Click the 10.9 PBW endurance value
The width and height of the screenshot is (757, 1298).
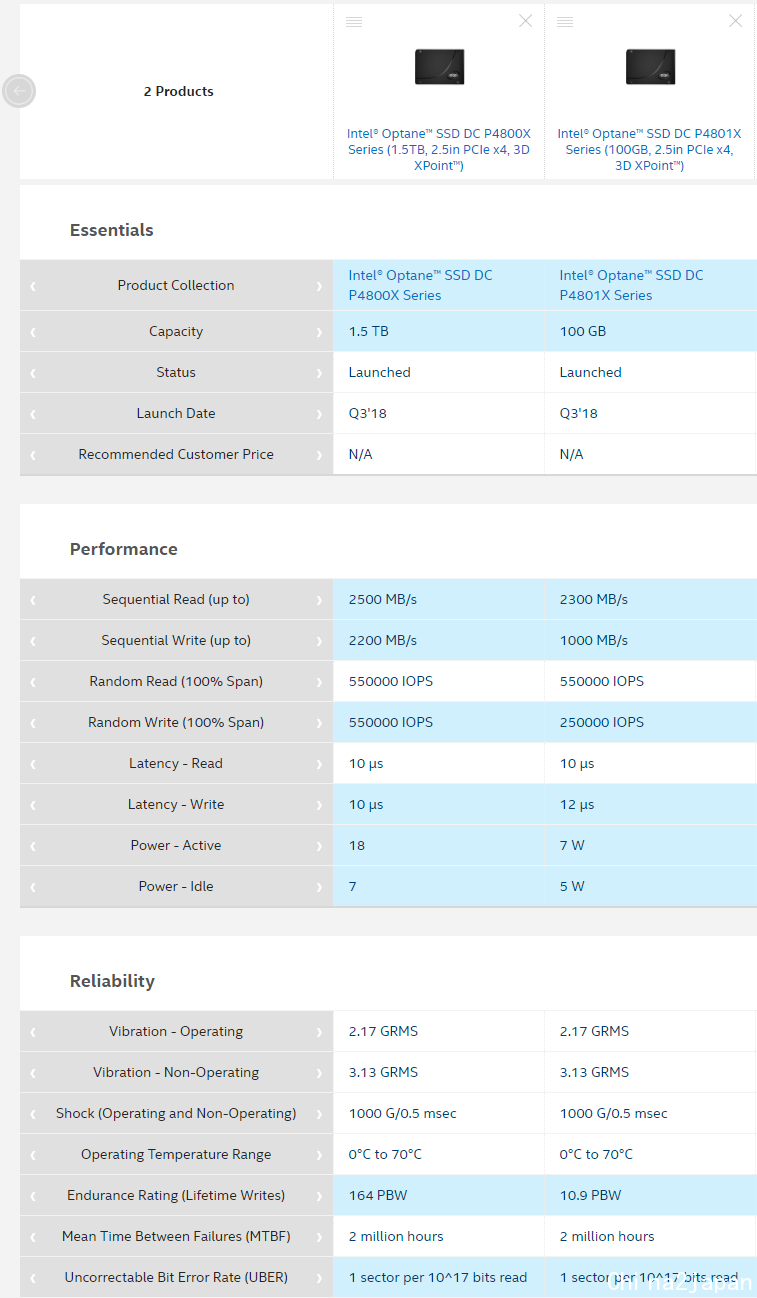click(x=590, y=1195)
